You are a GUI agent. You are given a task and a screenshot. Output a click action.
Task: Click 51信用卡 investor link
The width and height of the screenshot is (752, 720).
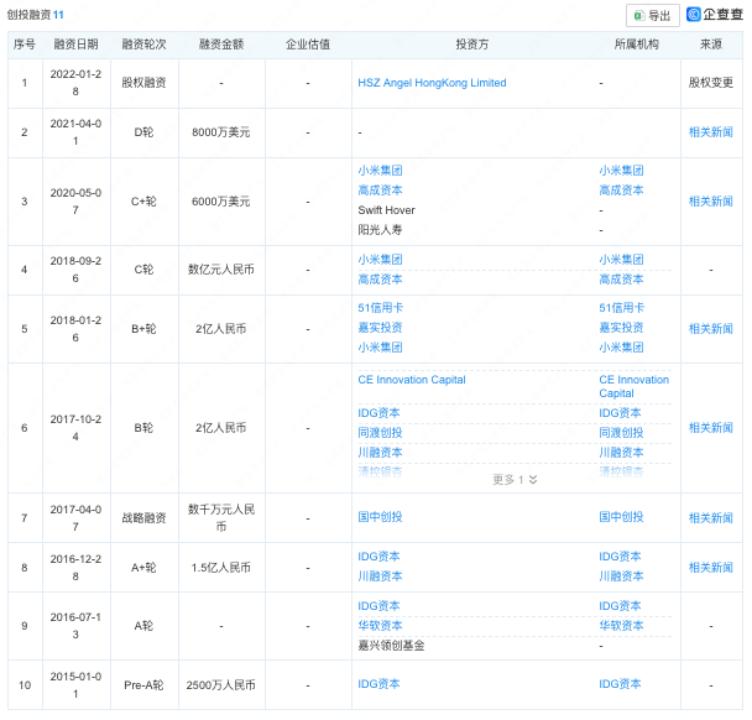click(380, 308)
